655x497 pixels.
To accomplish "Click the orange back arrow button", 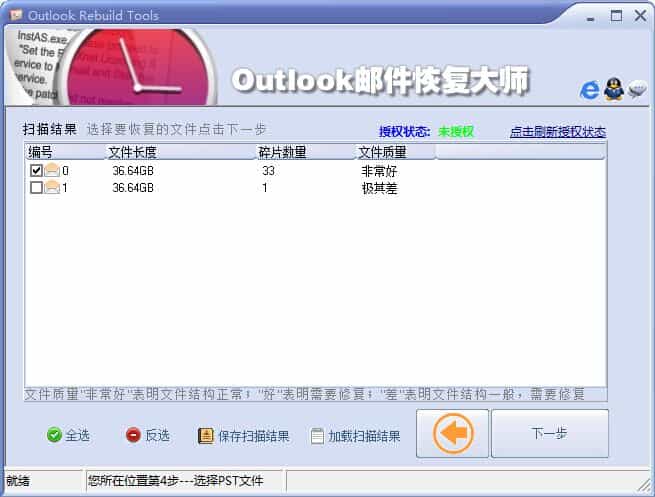I will pos(452,434).
